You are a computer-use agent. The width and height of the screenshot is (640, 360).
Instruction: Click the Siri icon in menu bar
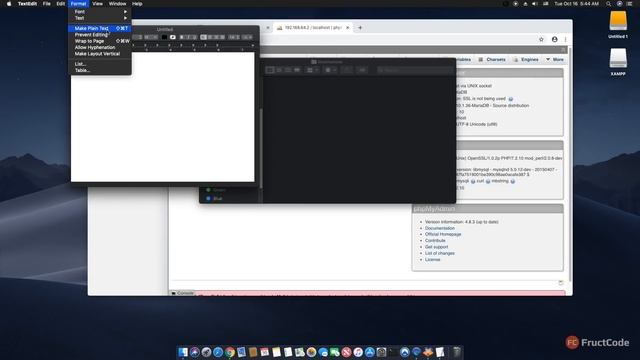(620, 4)
